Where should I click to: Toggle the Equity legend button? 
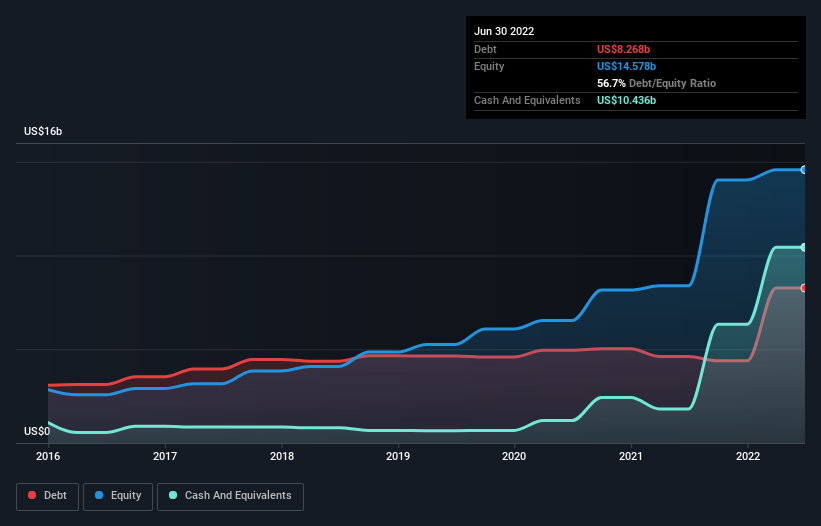[x=118, y=496]
